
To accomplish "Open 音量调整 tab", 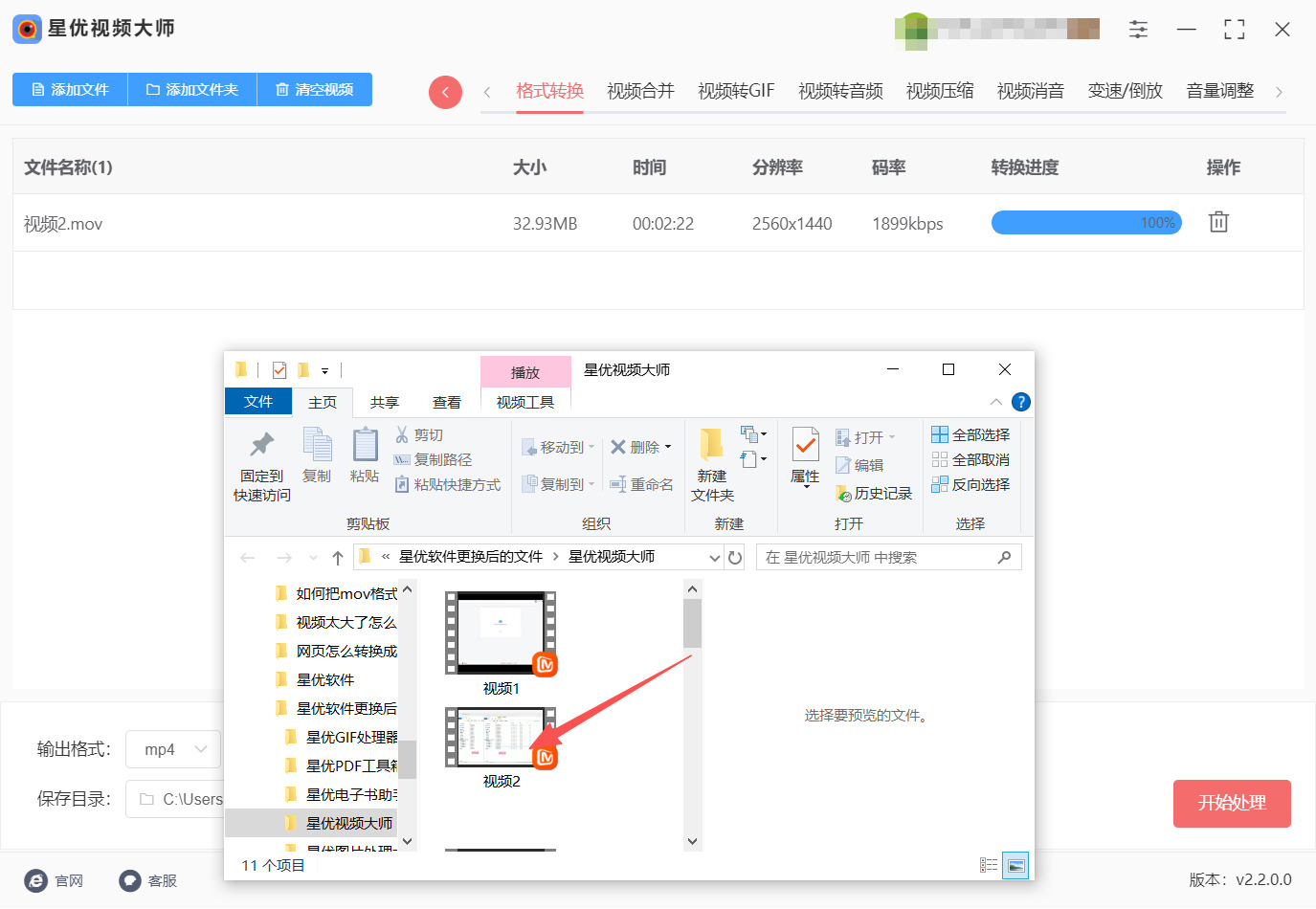I will pyautogui.click(x=1220, y=91).
